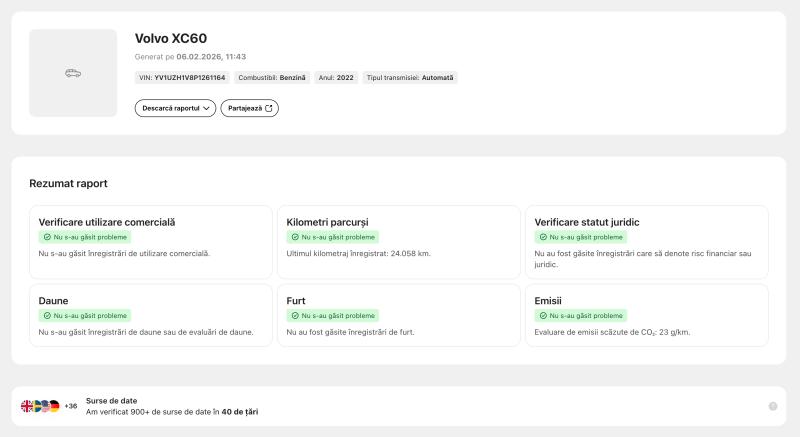Click the green check badge under Emisii
Image resolution: width=800 pixels, height=437 pixels.
pos(581,316)
